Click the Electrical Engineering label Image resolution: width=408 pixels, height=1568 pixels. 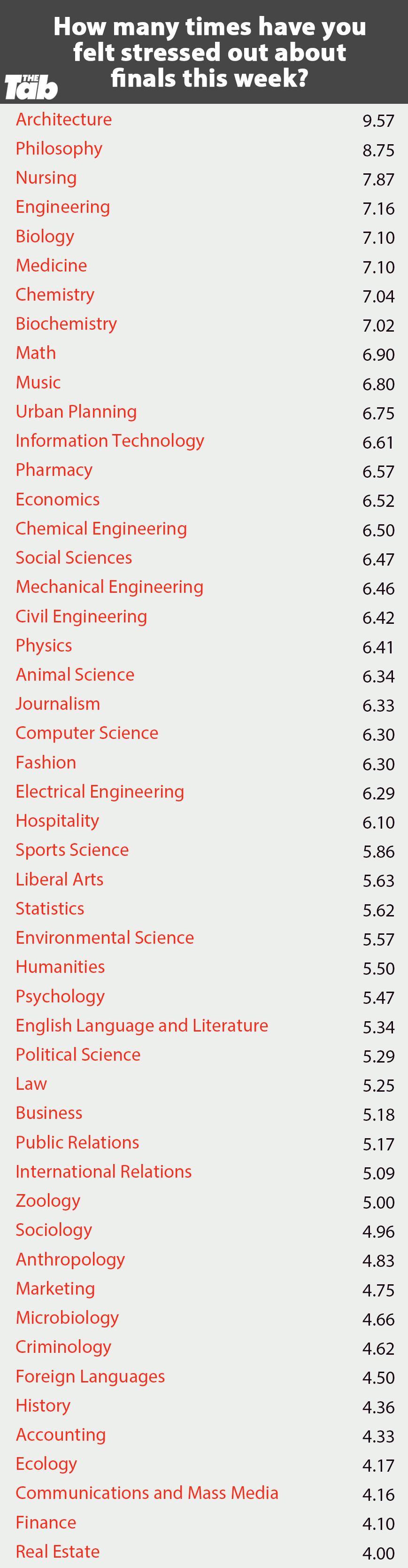pyautogui.click(x=100, y=792)
